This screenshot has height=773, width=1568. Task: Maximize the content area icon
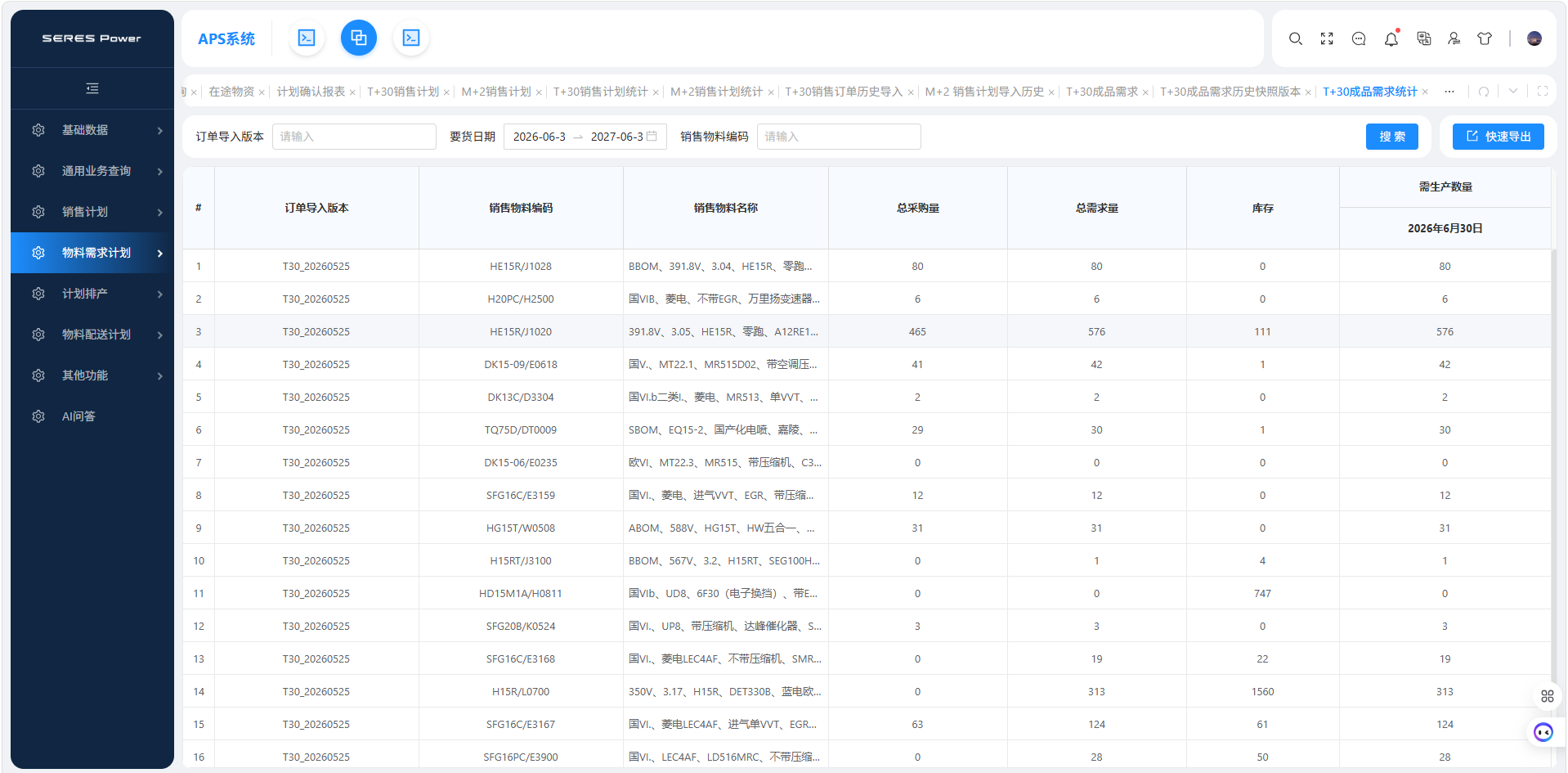pyautogui.click(x=1543, y=92)
